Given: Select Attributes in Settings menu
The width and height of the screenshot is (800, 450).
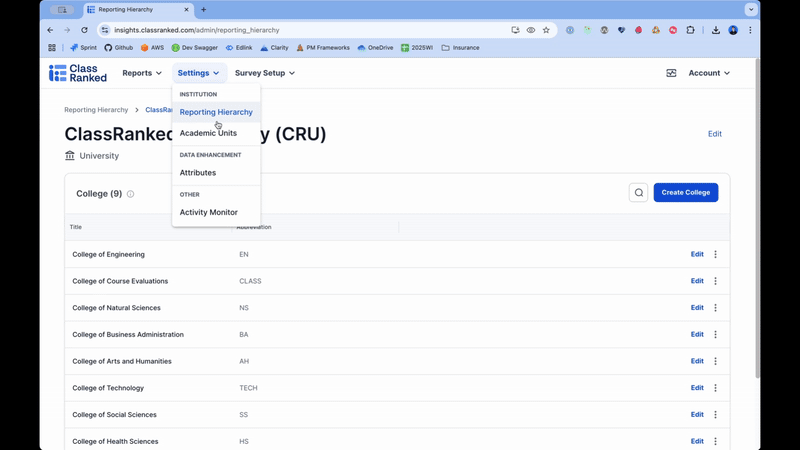Looking at the screenshot, I should 216,172.
